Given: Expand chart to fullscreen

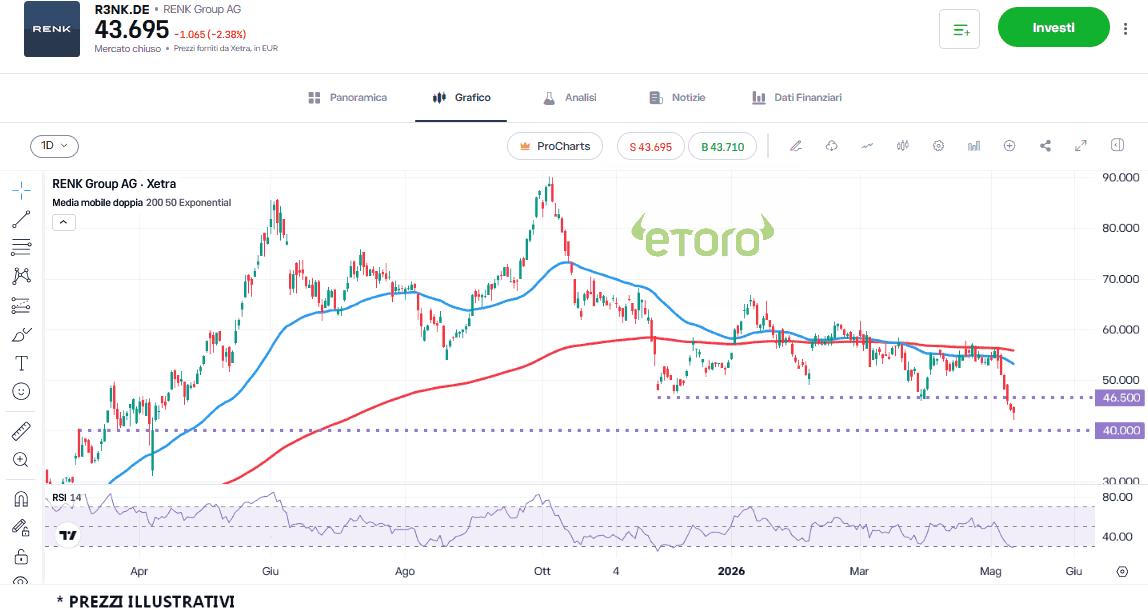Looking at the screenshot, I should pyautogui.click(x=1081, y=146).
